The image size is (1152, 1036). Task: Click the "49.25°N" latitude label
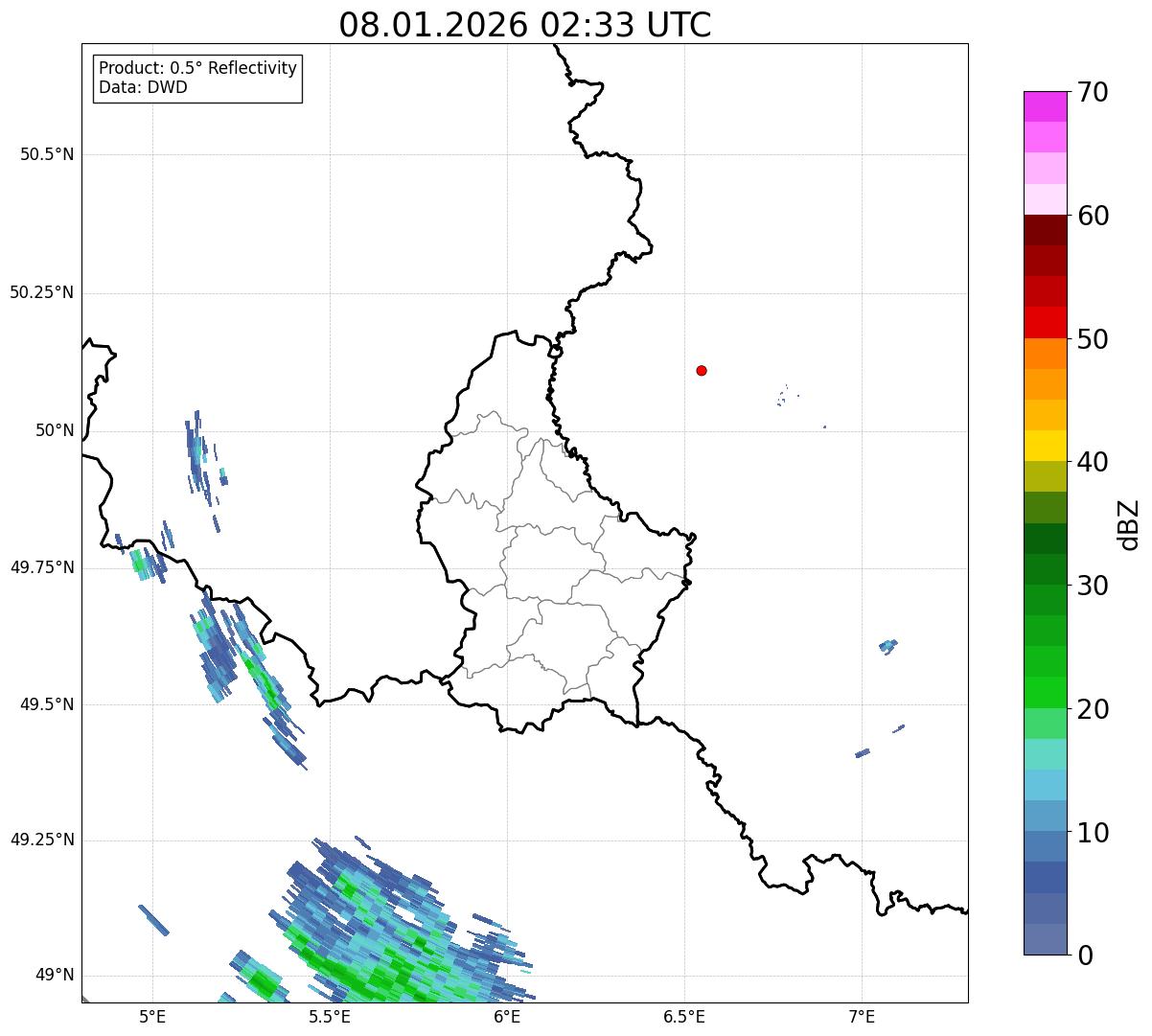point(41,840)
